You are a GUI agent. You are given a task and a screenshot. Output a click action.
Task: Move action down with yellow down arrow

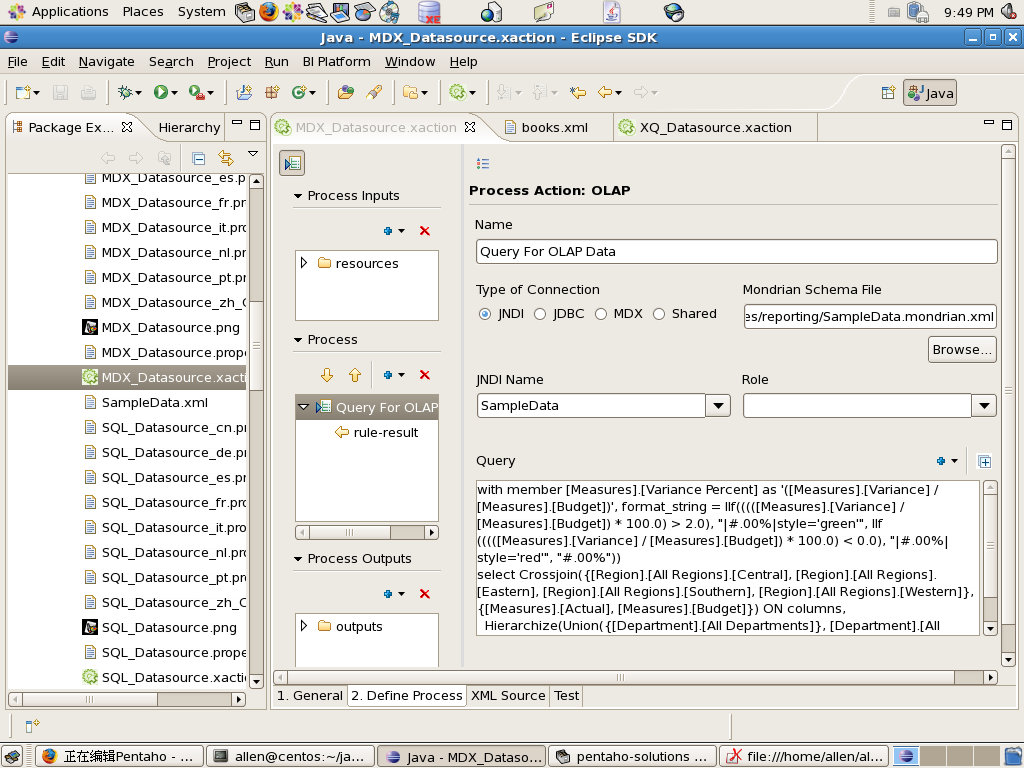point(326,375)
